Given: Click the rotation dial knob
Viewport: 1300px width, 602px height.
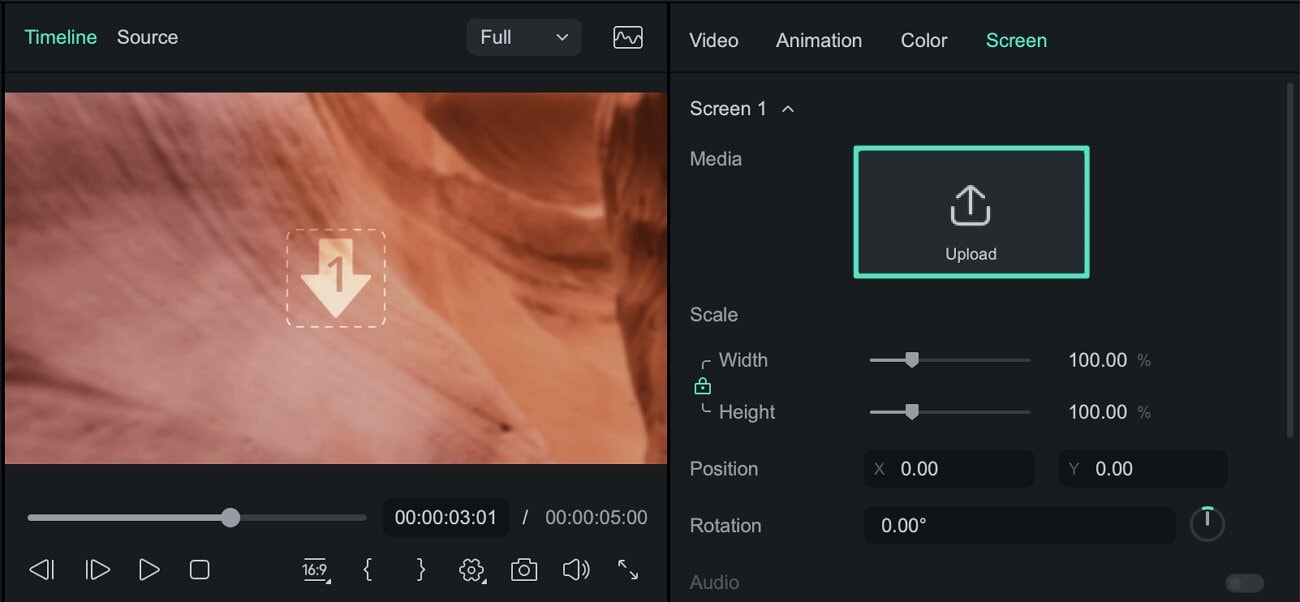Looking at the screenshot, I should point(1207,524).
